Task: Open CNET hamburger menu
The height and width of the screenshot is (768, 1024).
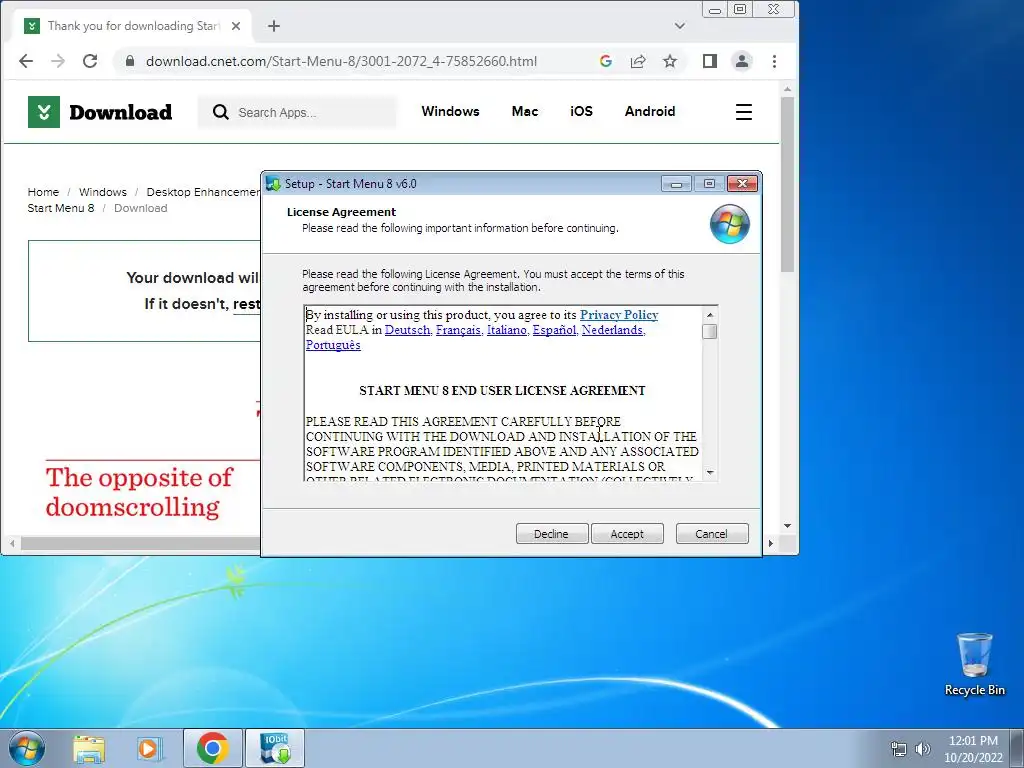Action: point(744,112)
